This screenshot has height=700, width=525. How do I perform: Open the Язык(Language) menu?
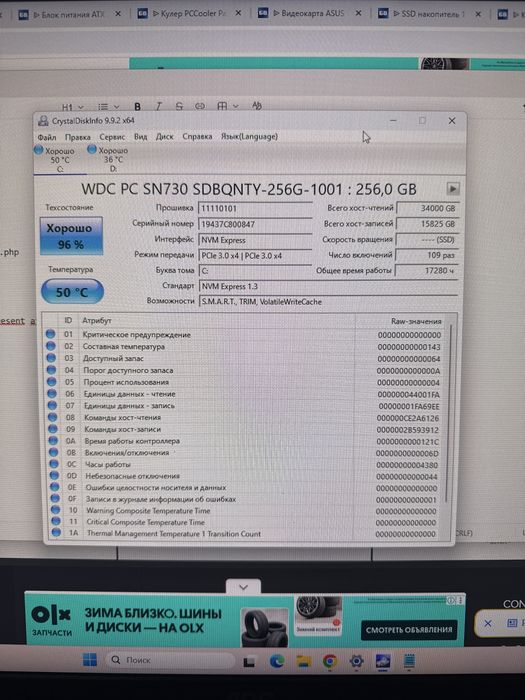click(249, 137)
